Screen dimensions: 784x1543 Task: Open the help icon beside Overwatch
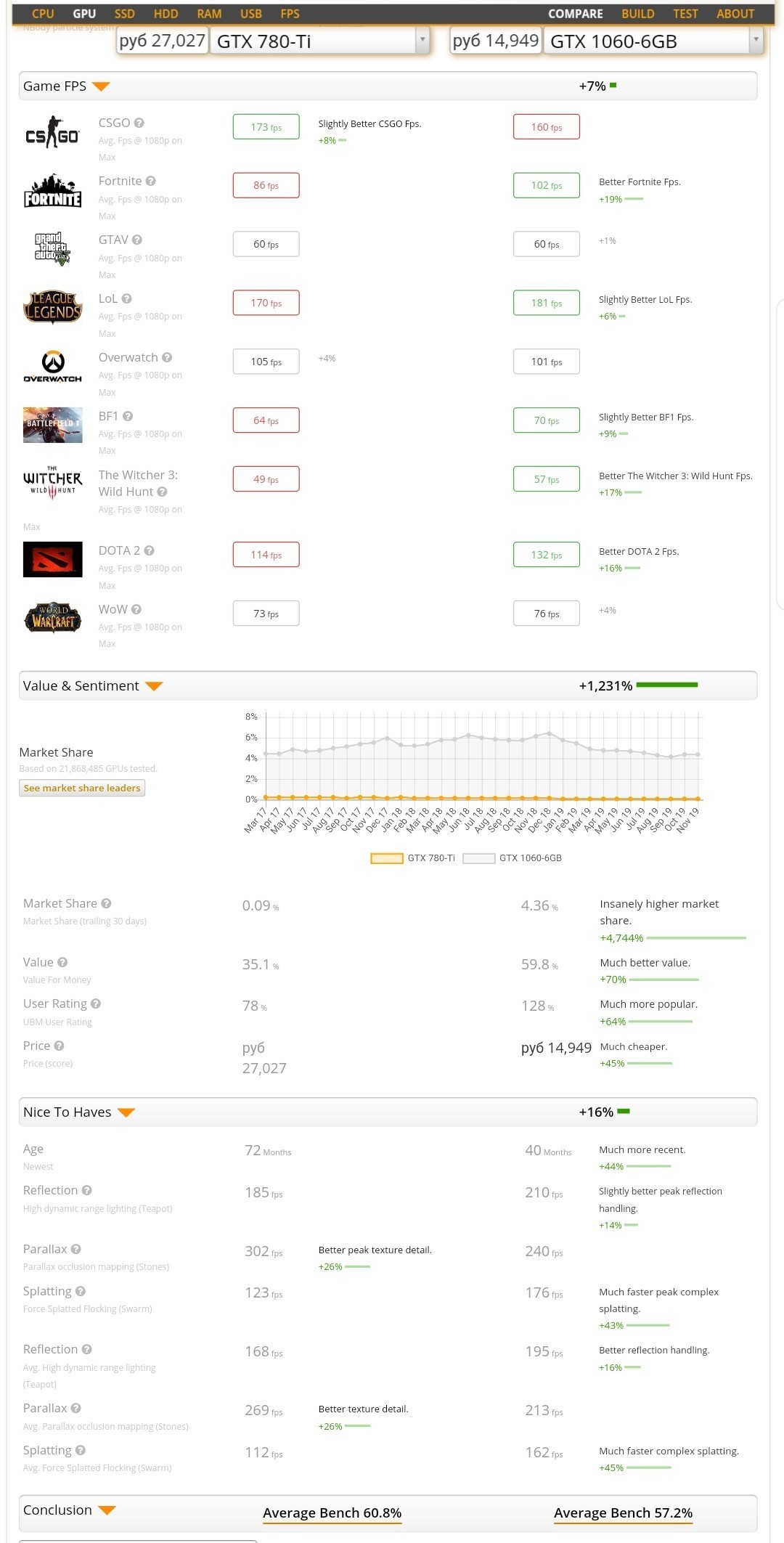tap(167, 357)
